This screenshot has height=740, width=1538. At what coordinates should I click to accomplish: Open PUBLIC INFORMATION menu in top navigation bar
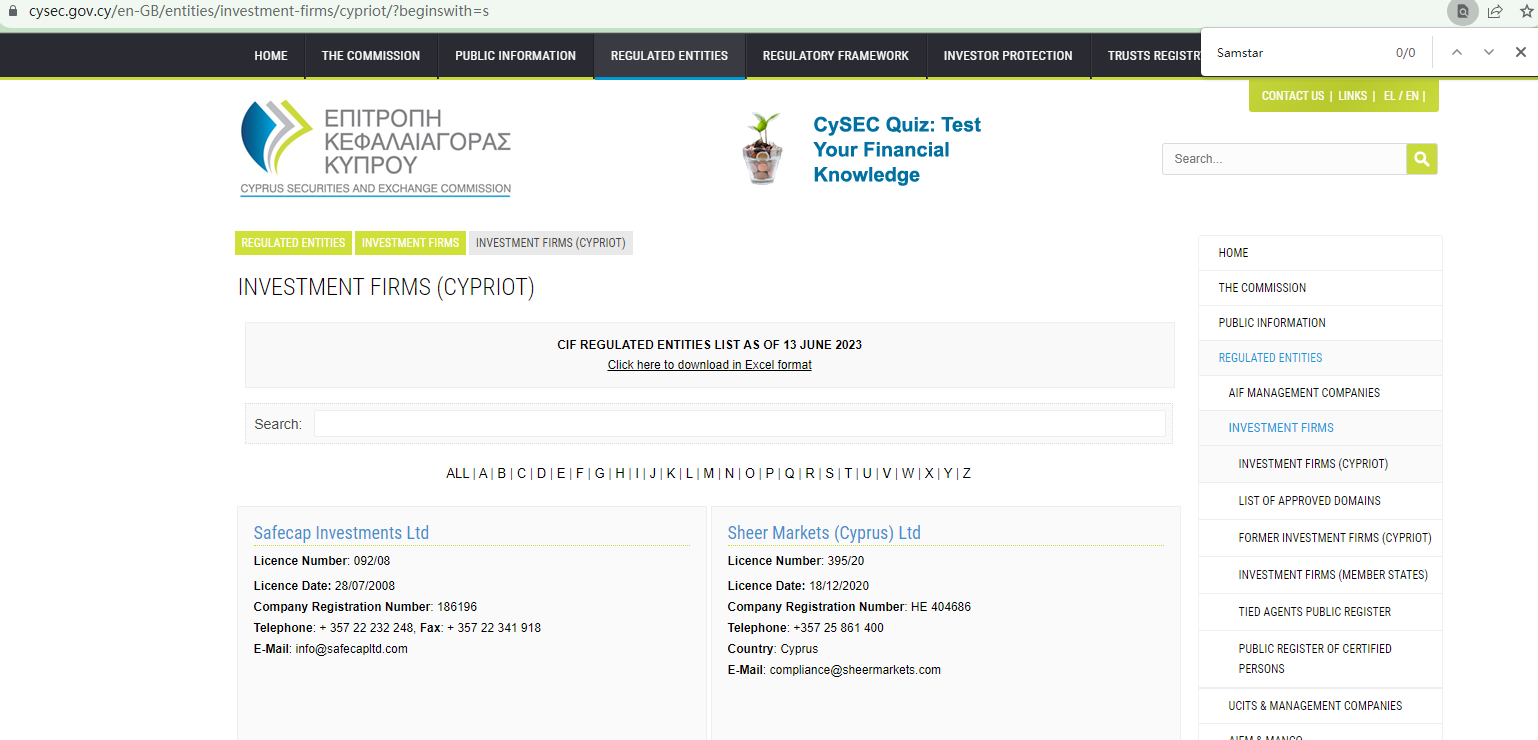pos(516,56)
